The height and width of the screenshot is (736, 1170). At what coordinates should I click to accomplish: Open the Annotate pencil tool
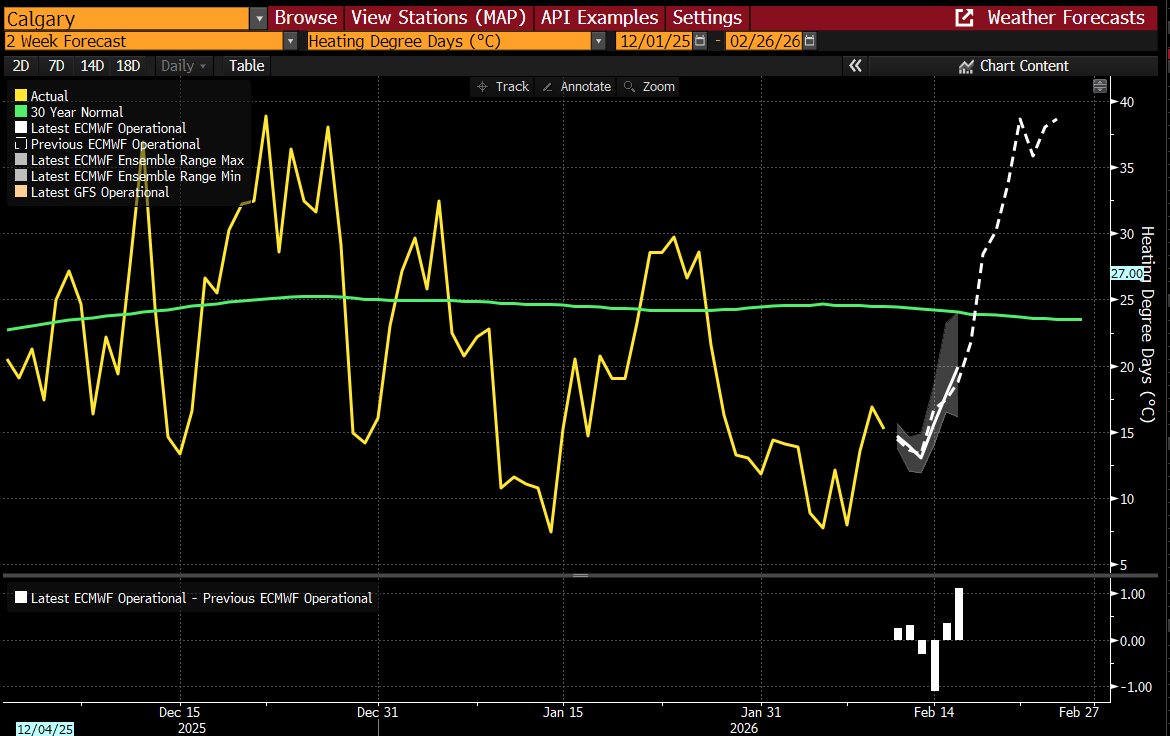coord(576,86)
